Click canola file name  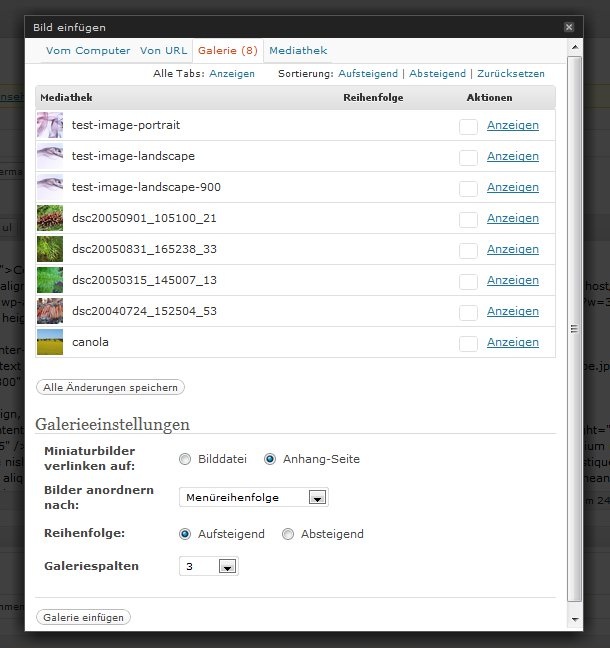coord(90,342)
